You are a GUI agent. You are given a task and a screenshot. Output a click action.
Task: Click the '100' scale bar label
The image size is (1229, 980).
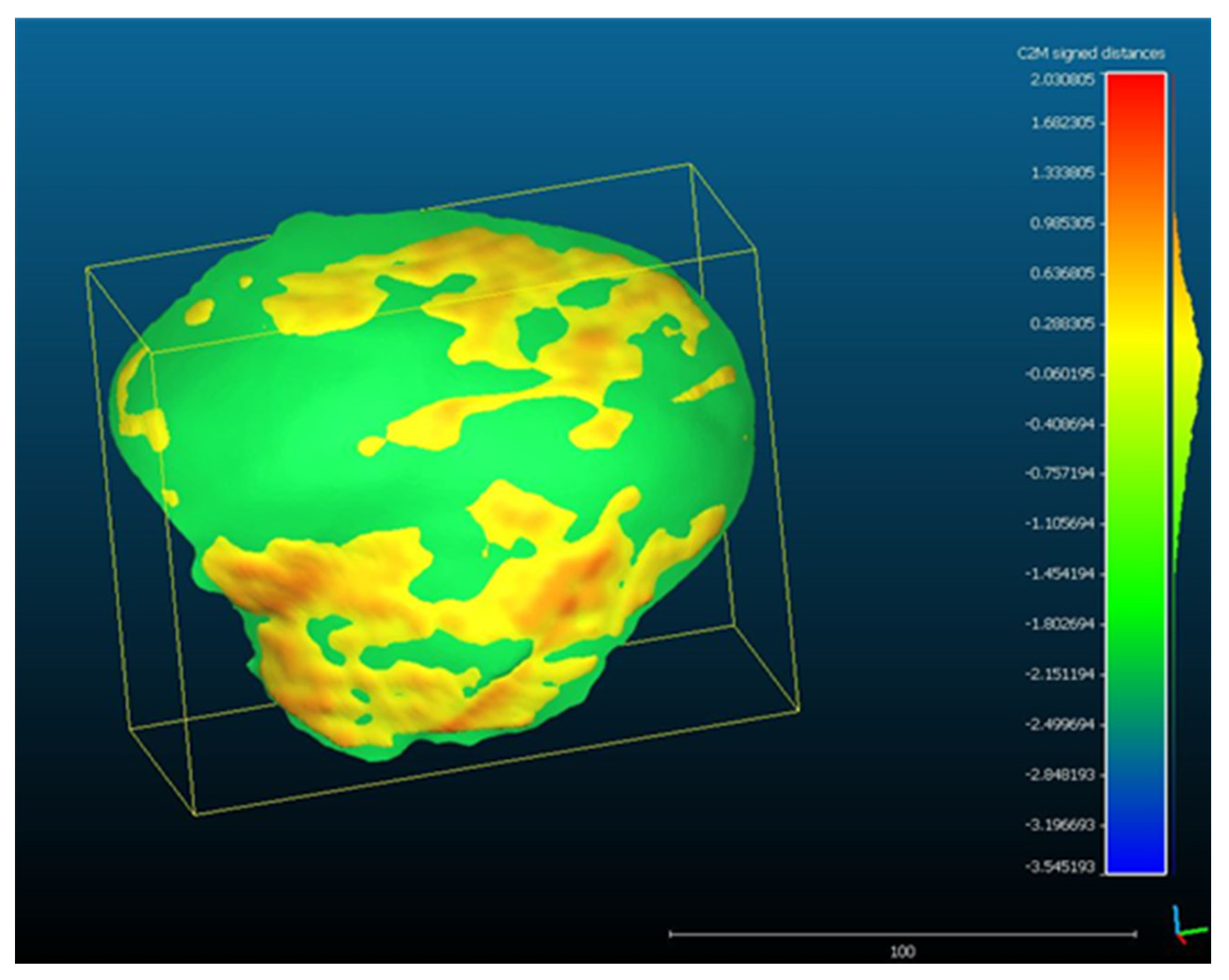click(x=903, y=951)
